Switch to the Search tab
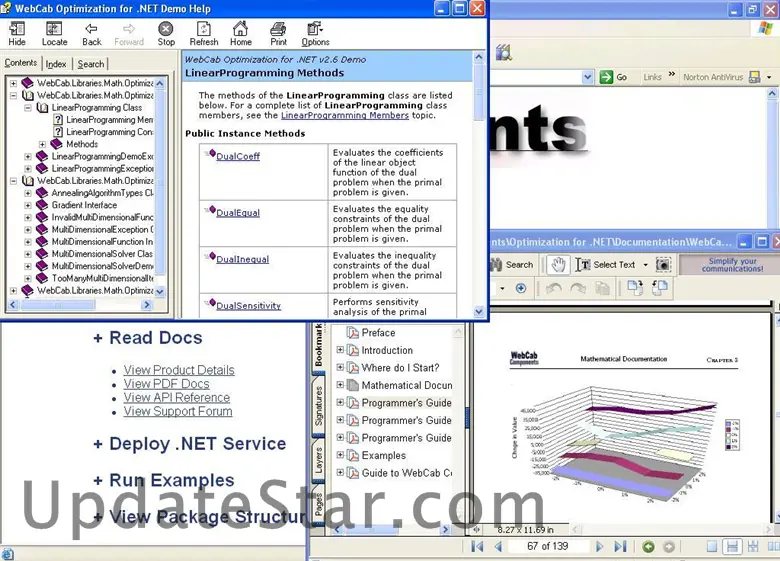Viewport: 780px width, 561px height. tap(91, 64)
